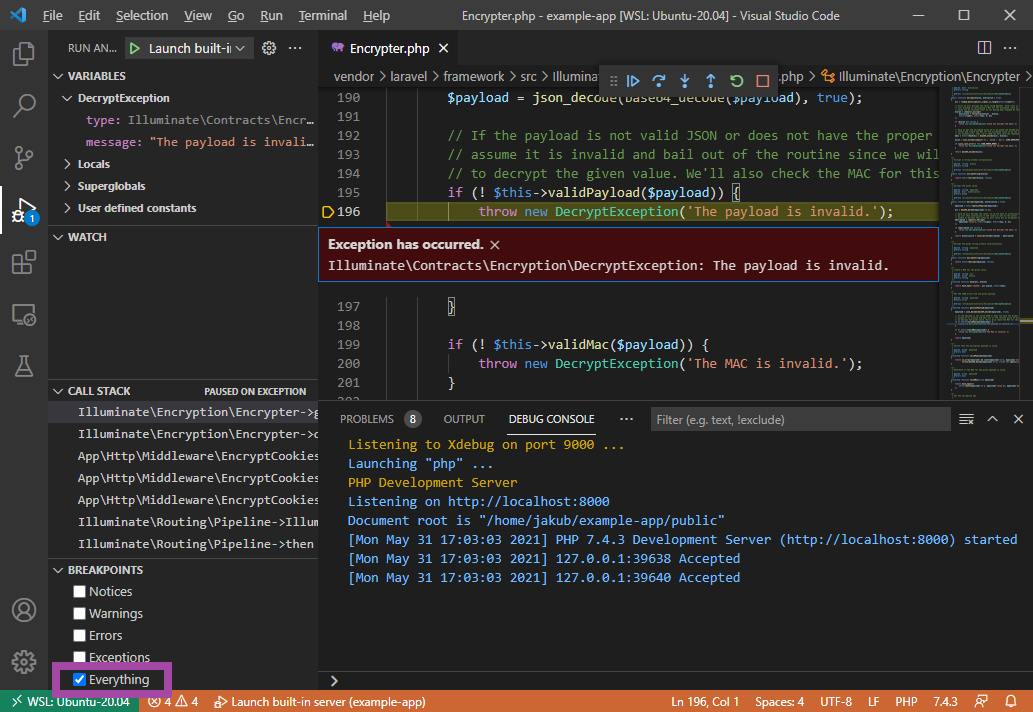Enable the Warnings breakpoint checkbox
This screenshot has height=712, width=1033.
tap(79, 614)
